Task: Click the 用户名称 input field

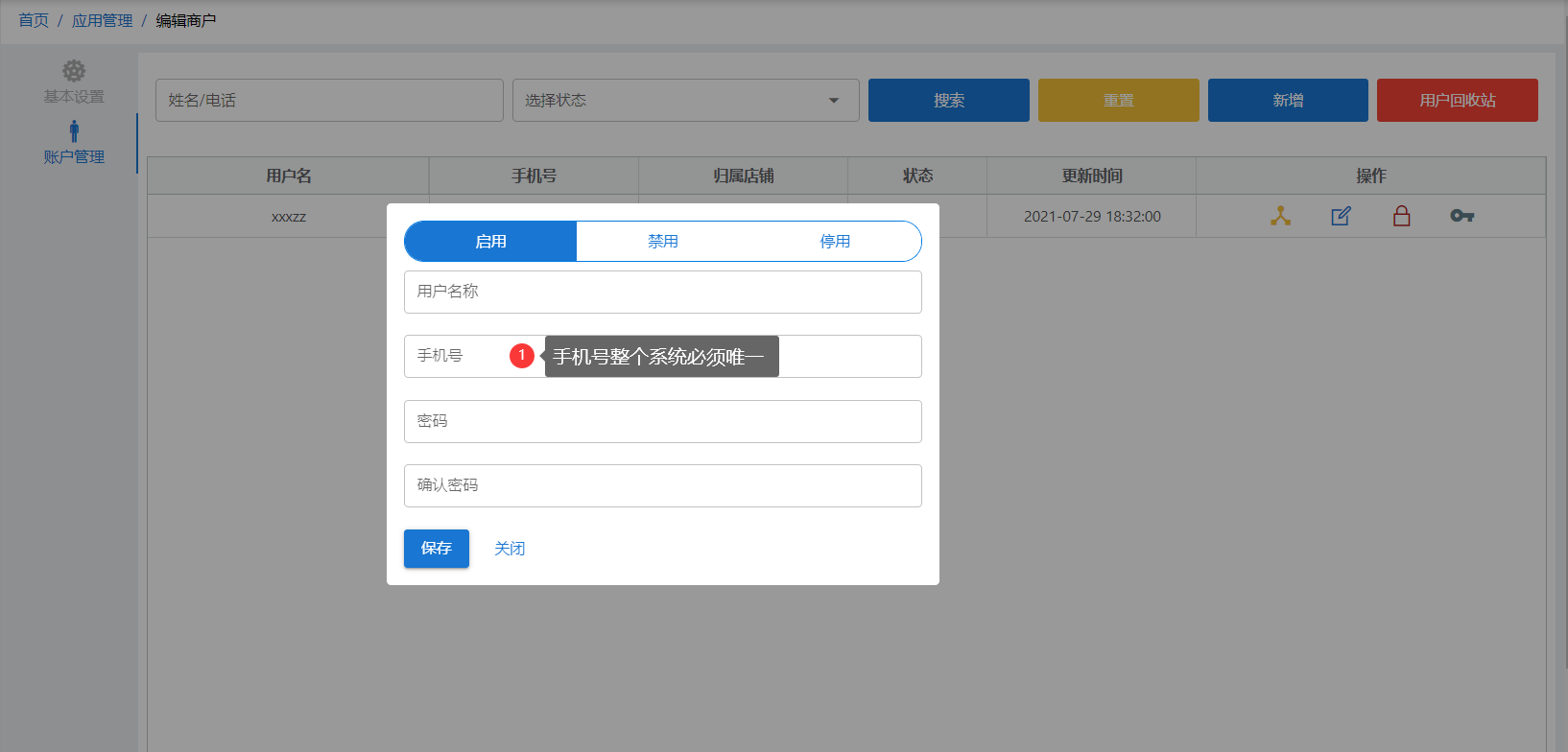Action: [x=663, y=292]
